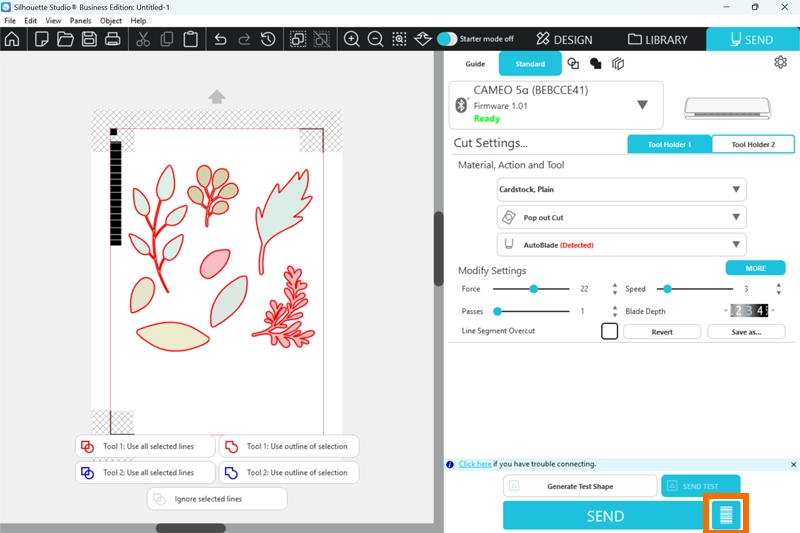Undo the last action
The image size is (800, 533).
click(221, 40)
